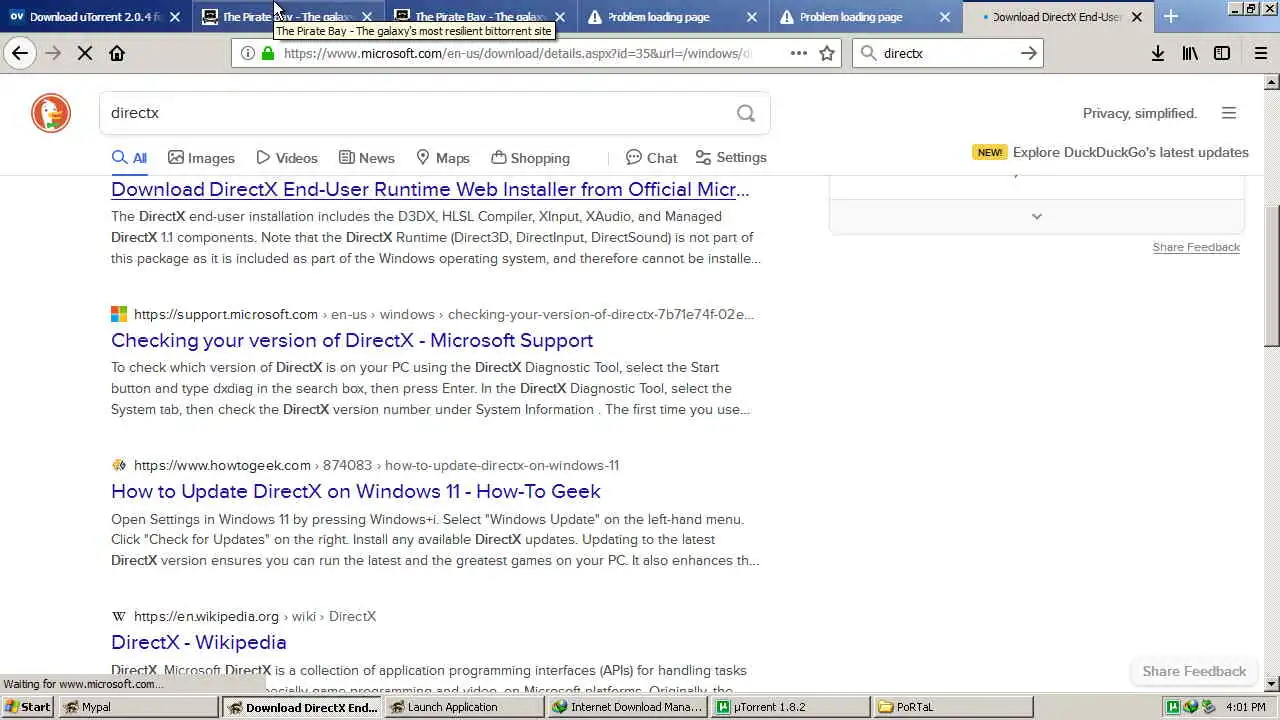Submit the directx search with arrow button
Viewport: 1280px width, 720px height.
tap(1028, 53)
